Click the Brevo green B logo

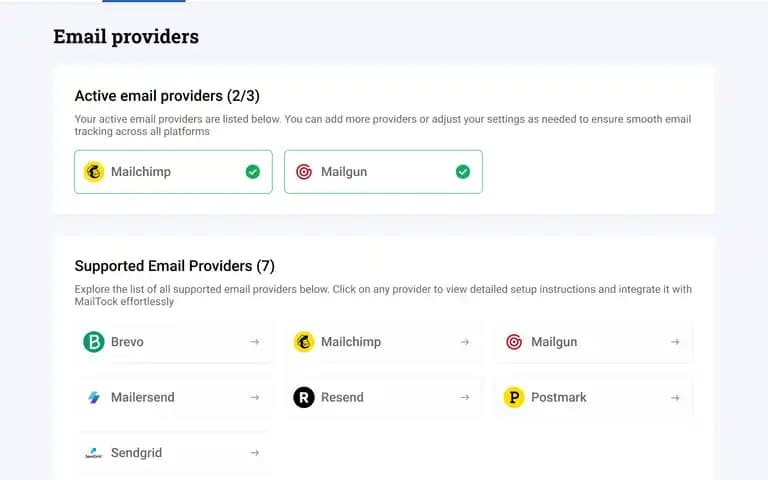(x=94, y=342)
